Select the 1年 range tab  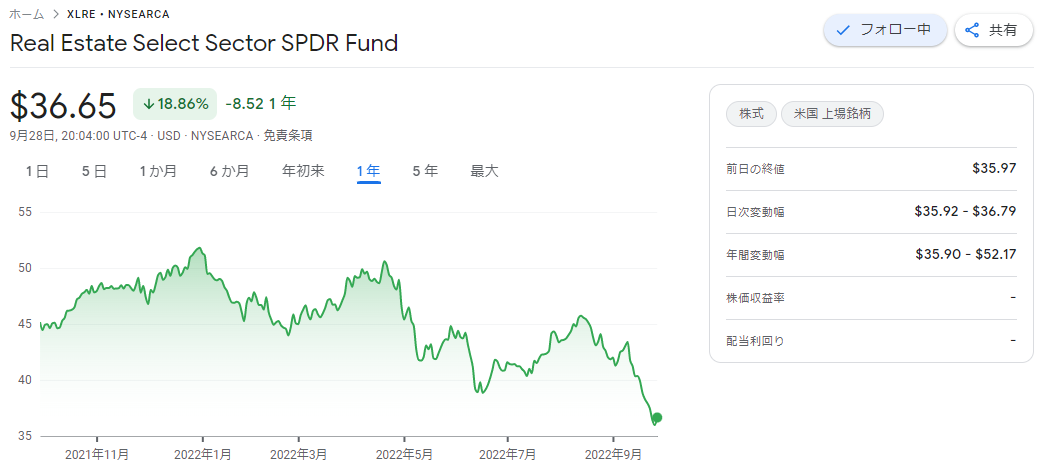click(369, 172)
